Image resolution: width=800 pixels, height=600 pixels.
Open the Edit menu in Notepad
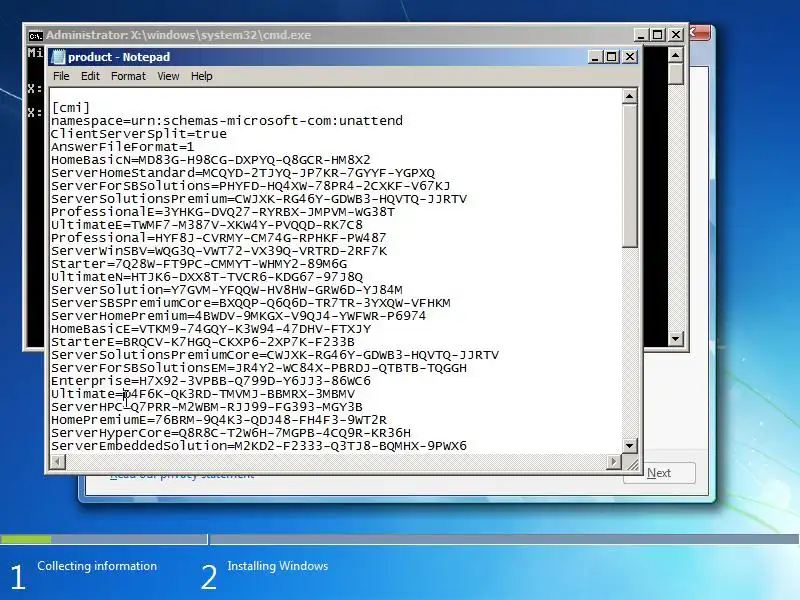tap(90, 76)
